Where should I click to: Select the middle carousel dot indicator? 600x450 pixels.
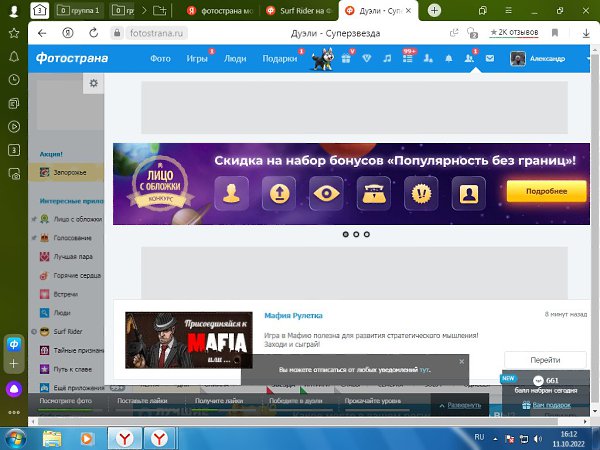click(x=356, y=234)
